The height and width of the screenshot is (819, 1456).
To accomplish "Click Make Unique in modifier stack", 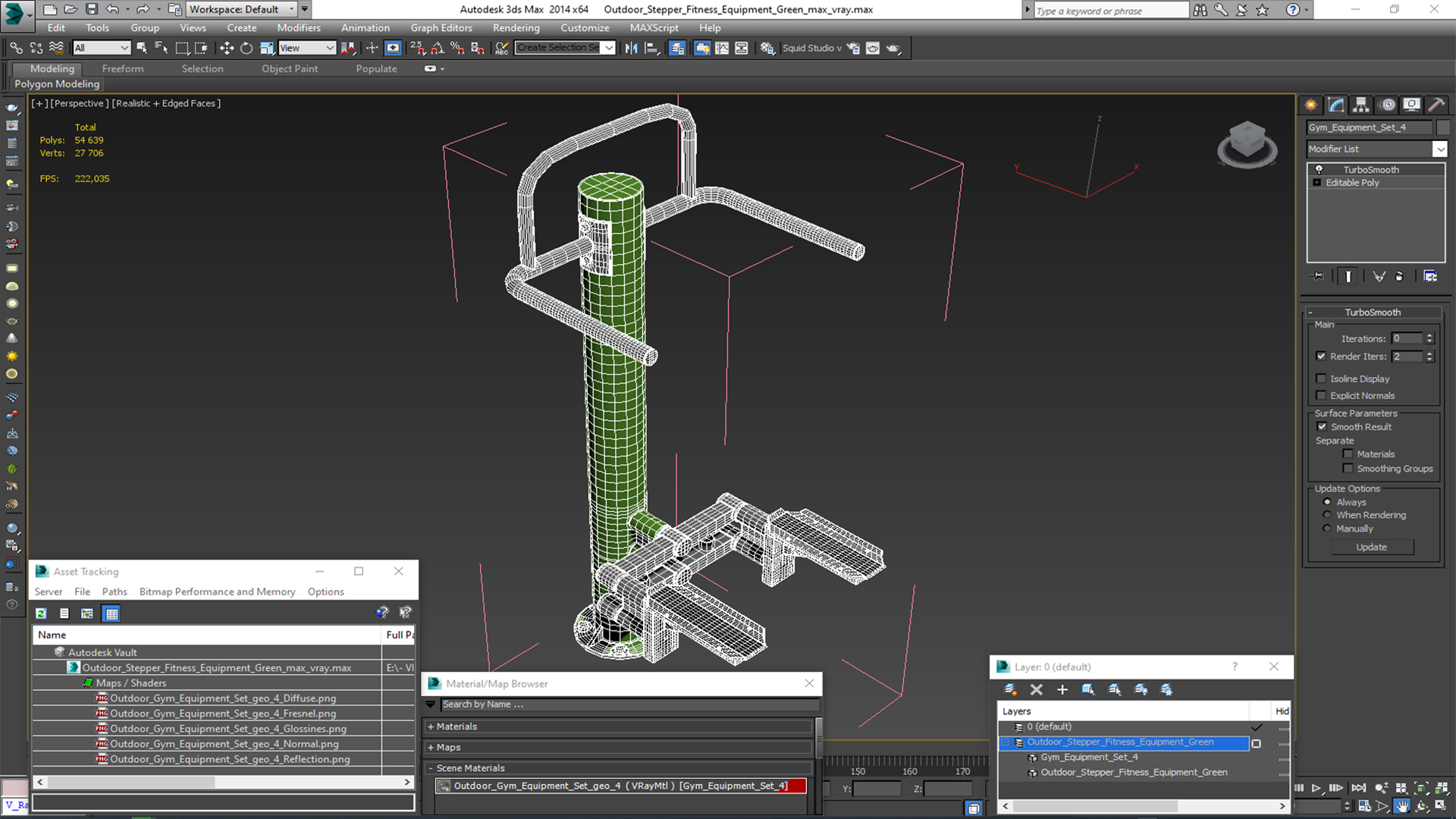I will [1379, 276].
